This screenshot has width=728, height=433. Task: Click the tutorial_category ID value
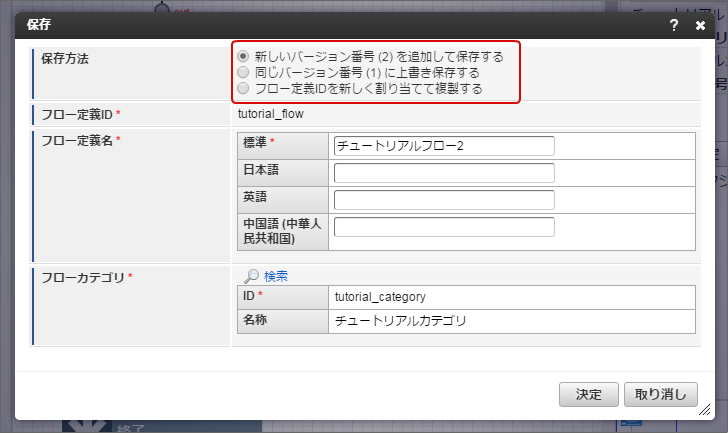[x=380, y=297]
